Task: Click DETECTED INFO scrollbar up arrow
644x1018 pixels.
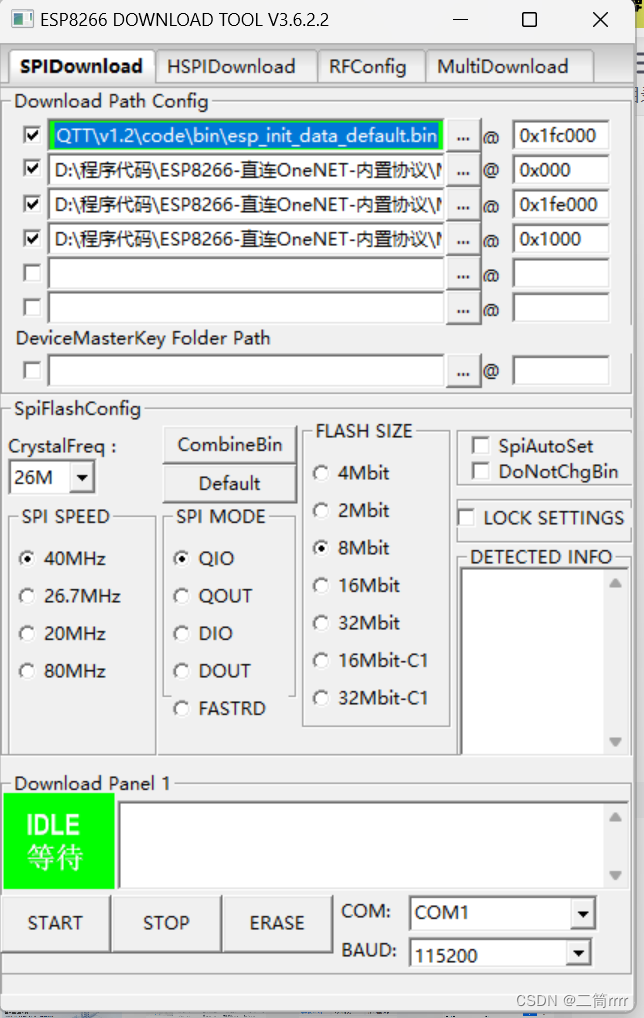Action: tap(615, 583)
